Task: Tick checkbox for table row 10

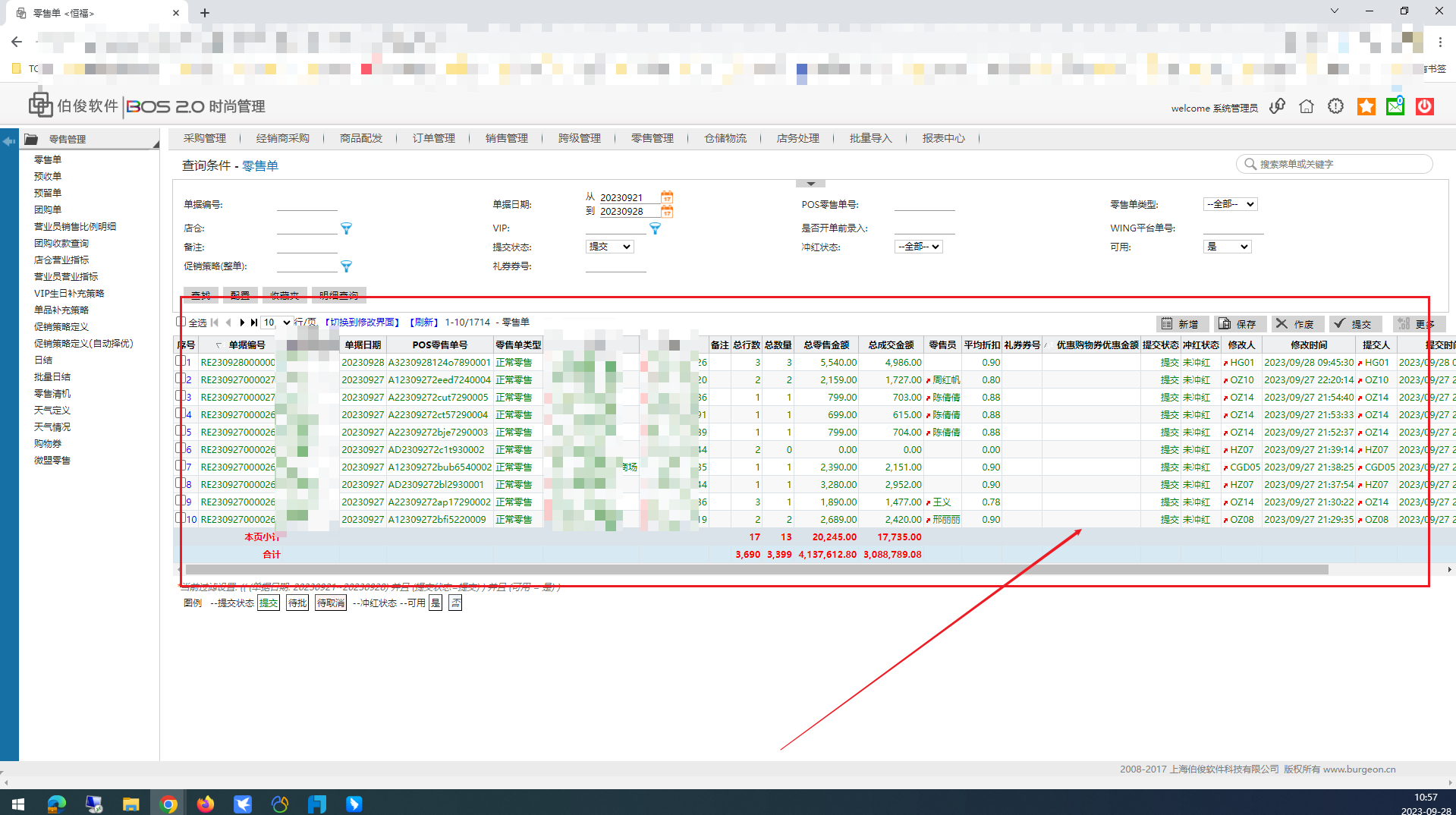Action: 181,518
